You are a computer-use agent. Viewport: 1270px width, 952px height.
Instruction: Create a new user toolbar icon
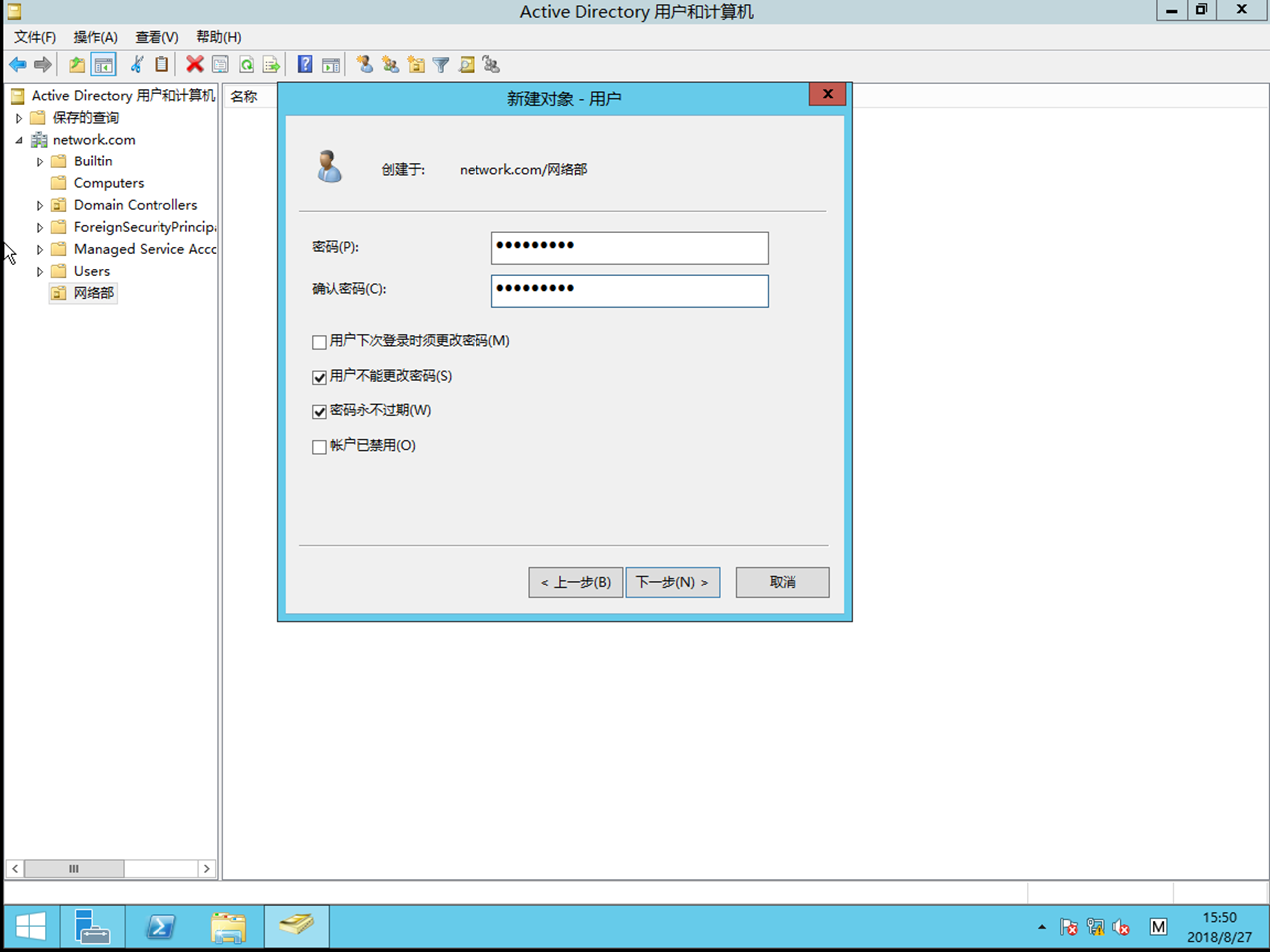coord(365,65)
